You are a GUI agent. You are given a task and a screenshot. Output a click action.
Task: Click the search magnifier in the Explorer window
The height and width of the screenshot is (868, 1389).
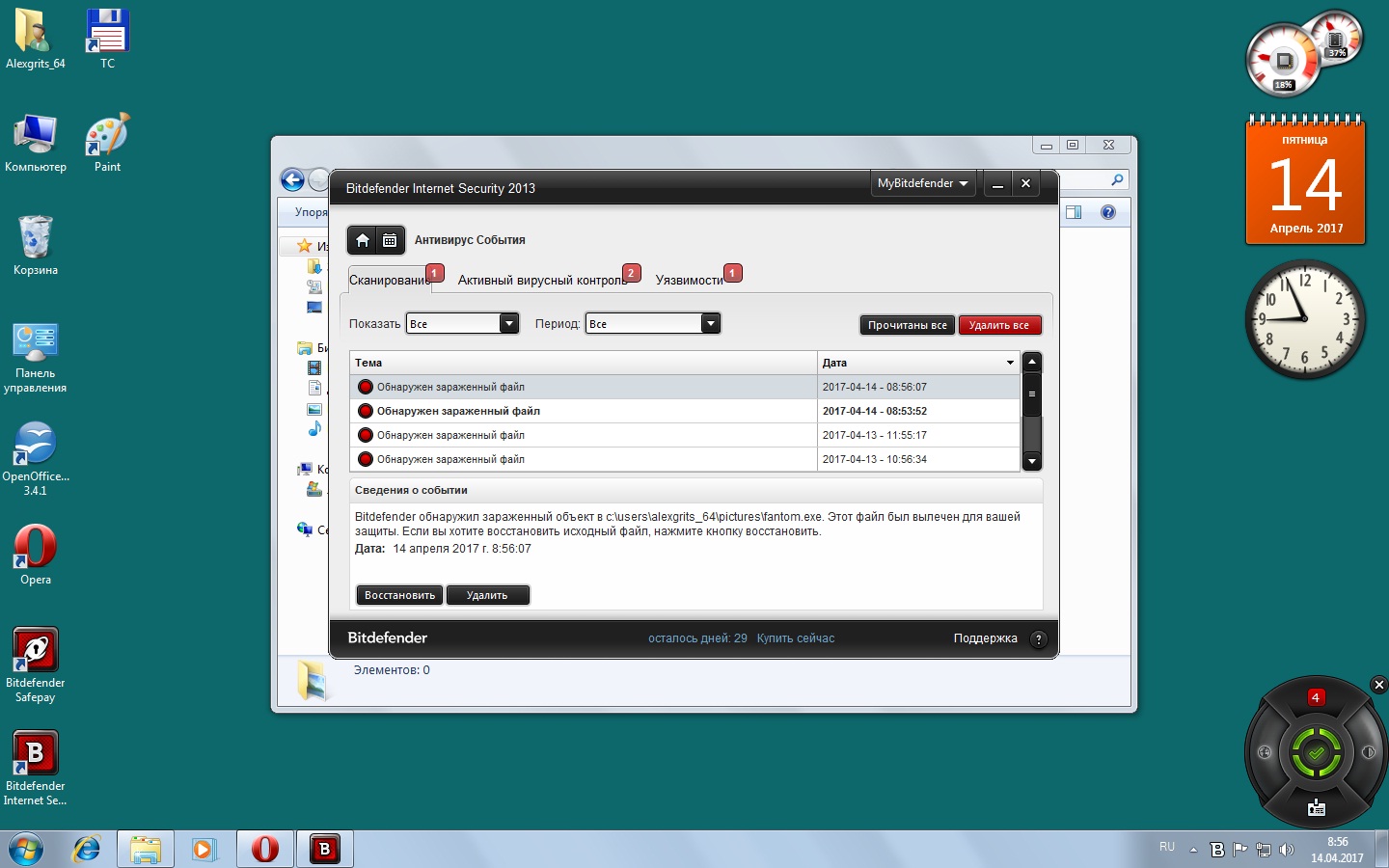(1117, 180)
